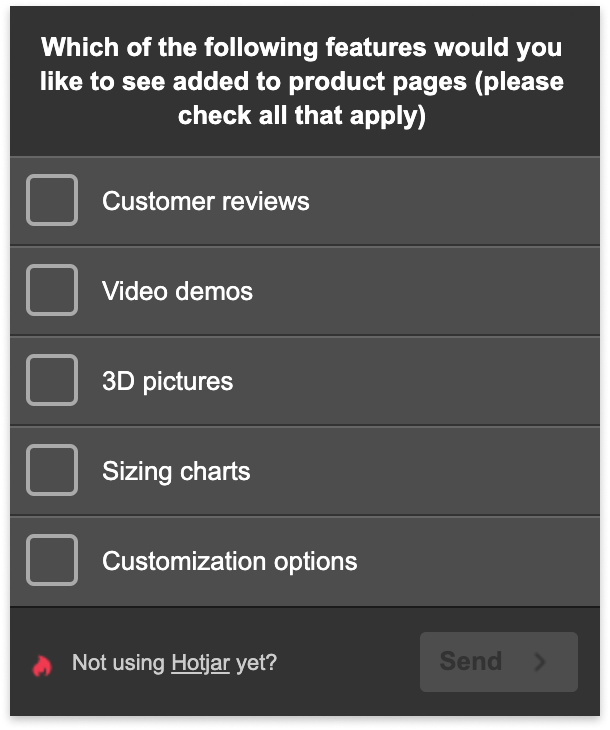Click the word 'yet?' in footer
Screen dimensions: 610x730
257,663
